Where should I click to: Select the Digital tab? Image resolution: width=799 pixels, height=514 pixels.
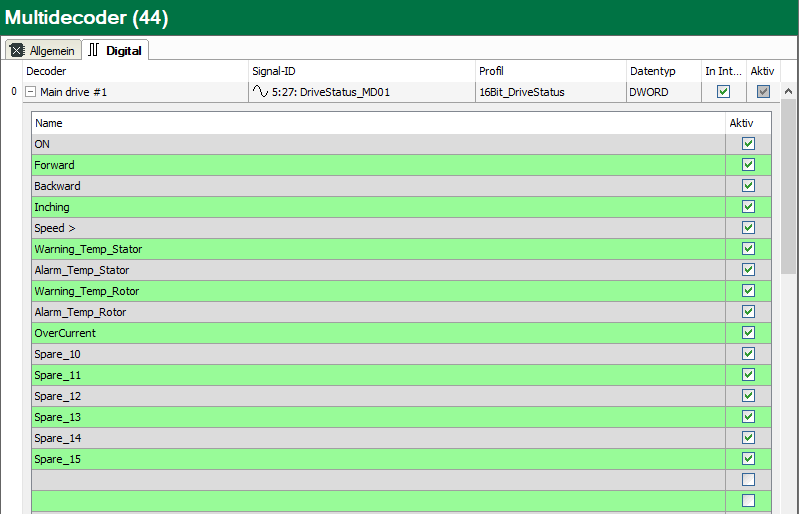116,50
